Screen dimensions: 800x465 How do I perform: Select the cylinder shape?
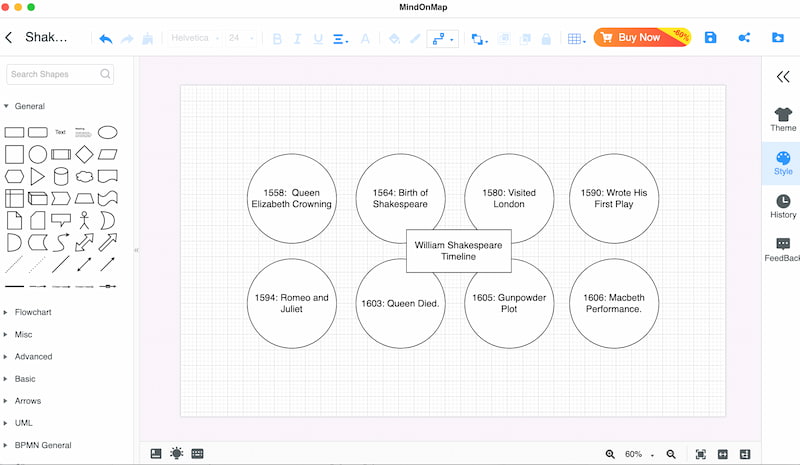click(x=61, y=177)
